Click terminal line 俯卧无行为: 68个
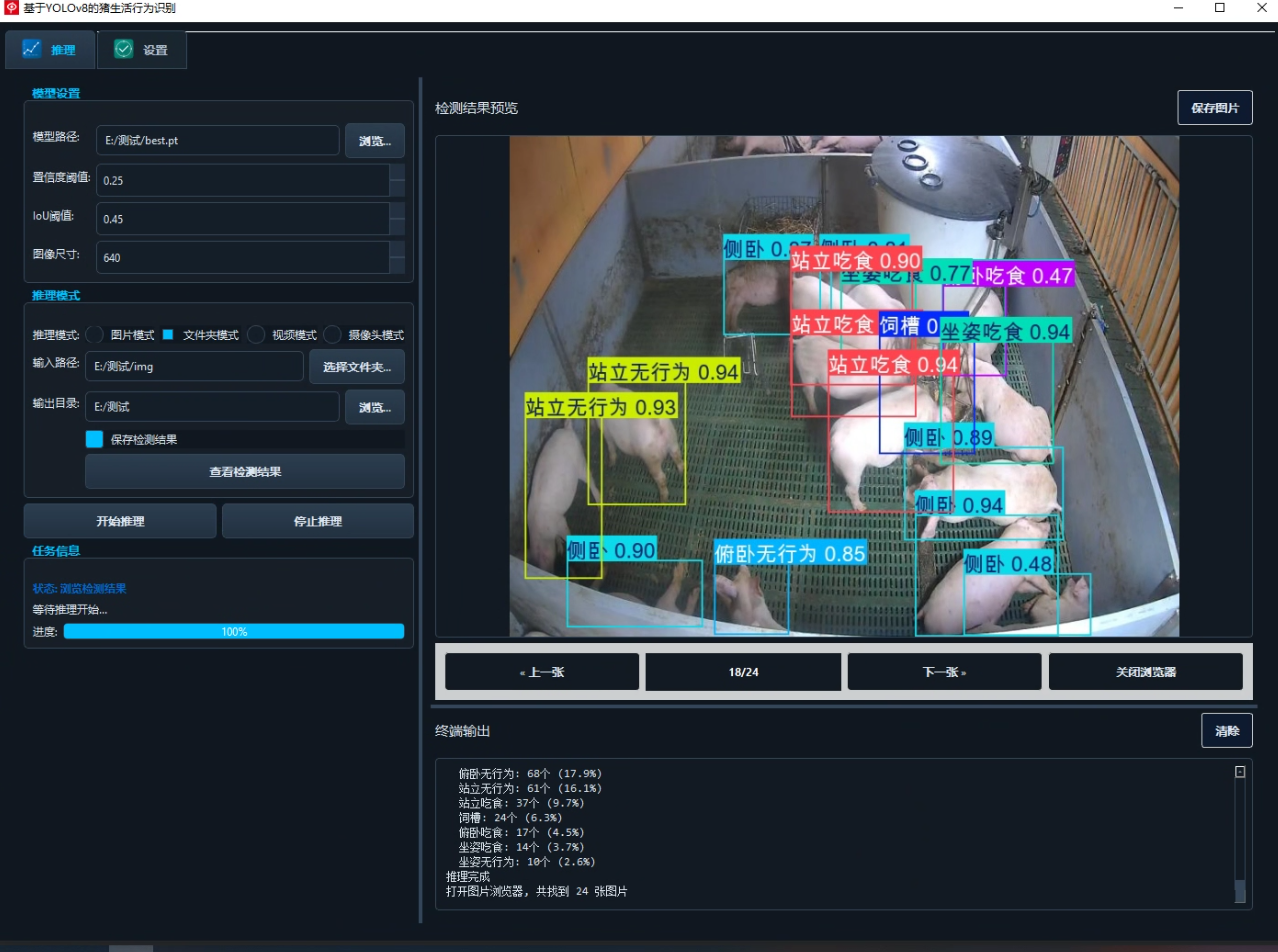Viewport: 1278px width, 952px height. click(x=530, y=773)
